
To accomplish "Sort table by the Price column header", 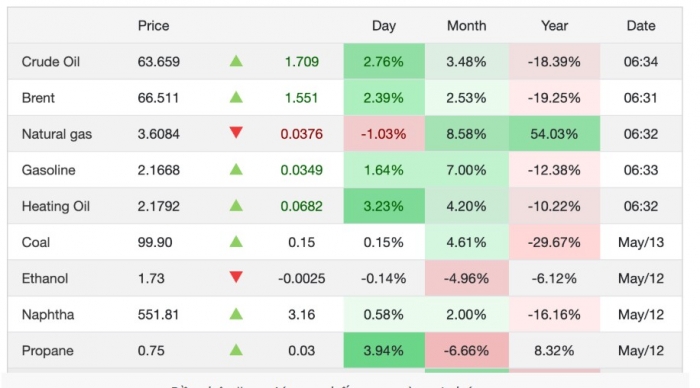I will click(153, 25).
